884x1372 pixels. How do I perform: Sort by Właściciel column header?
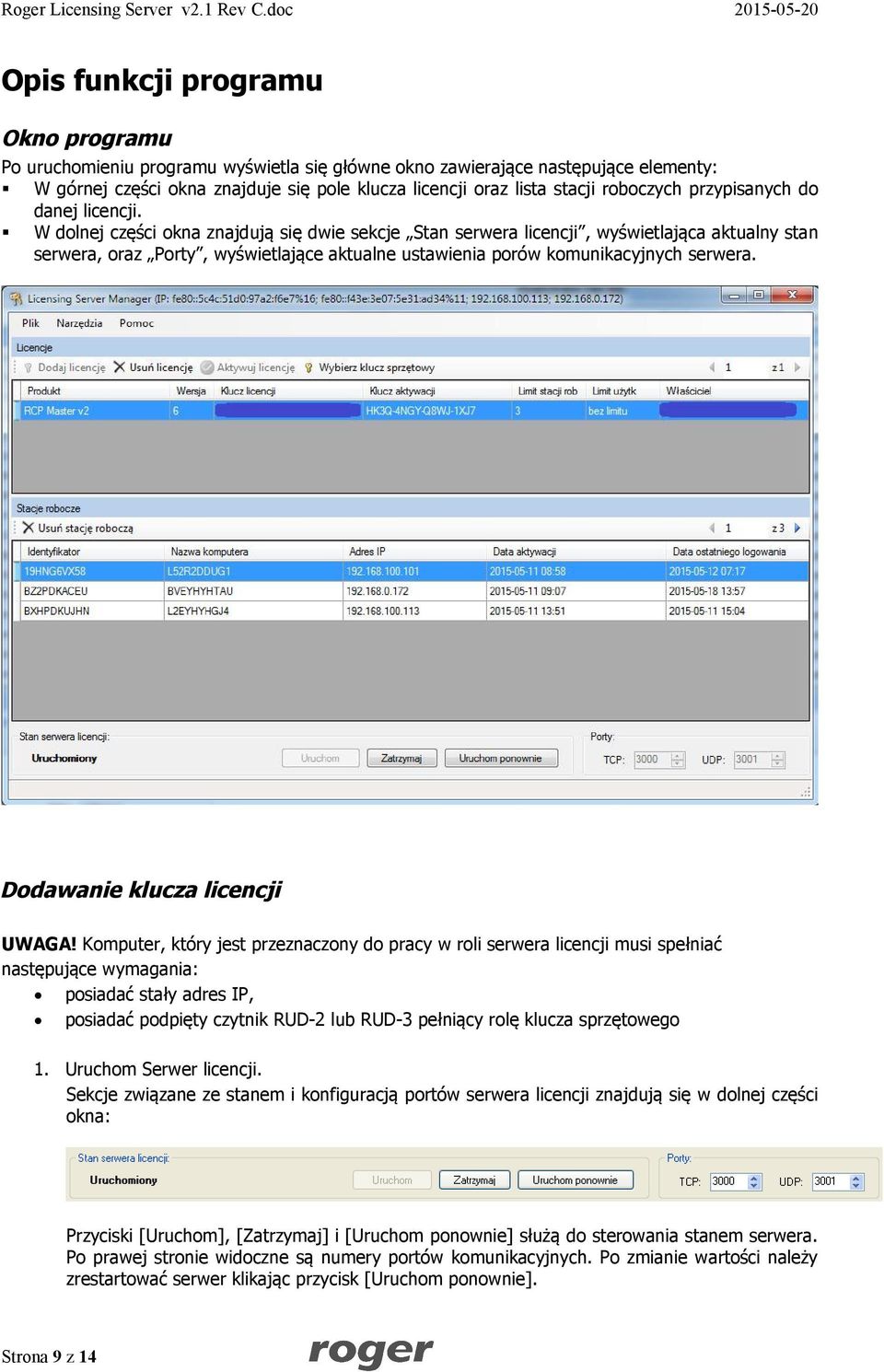[x=734, y=391]
